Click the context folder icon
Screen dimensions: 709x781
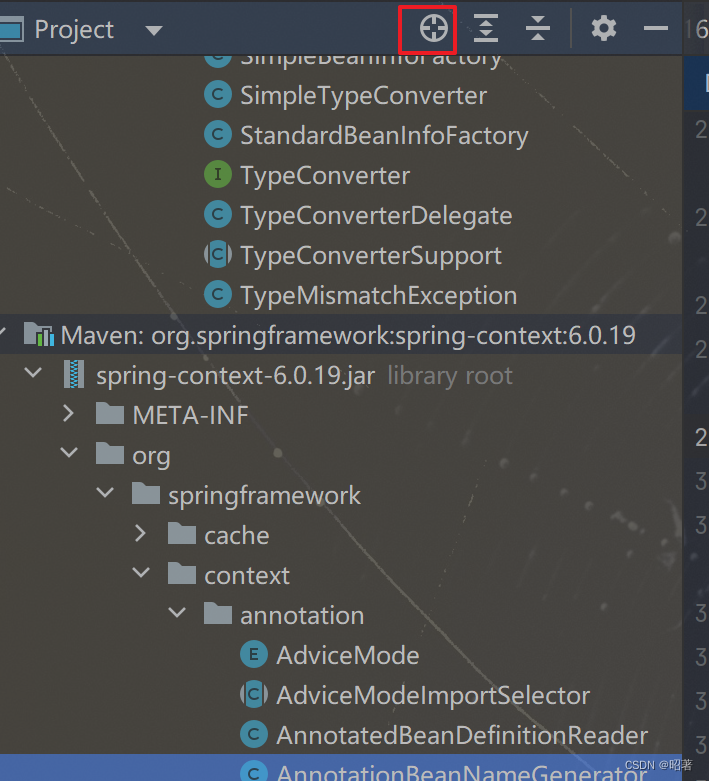click(182, 573)
